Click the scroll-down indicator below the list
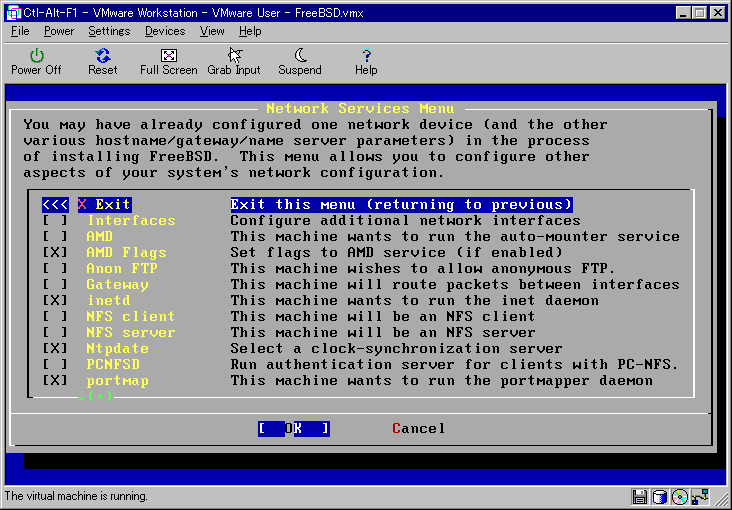Screen dimensions: 732x510 [95, 397]
